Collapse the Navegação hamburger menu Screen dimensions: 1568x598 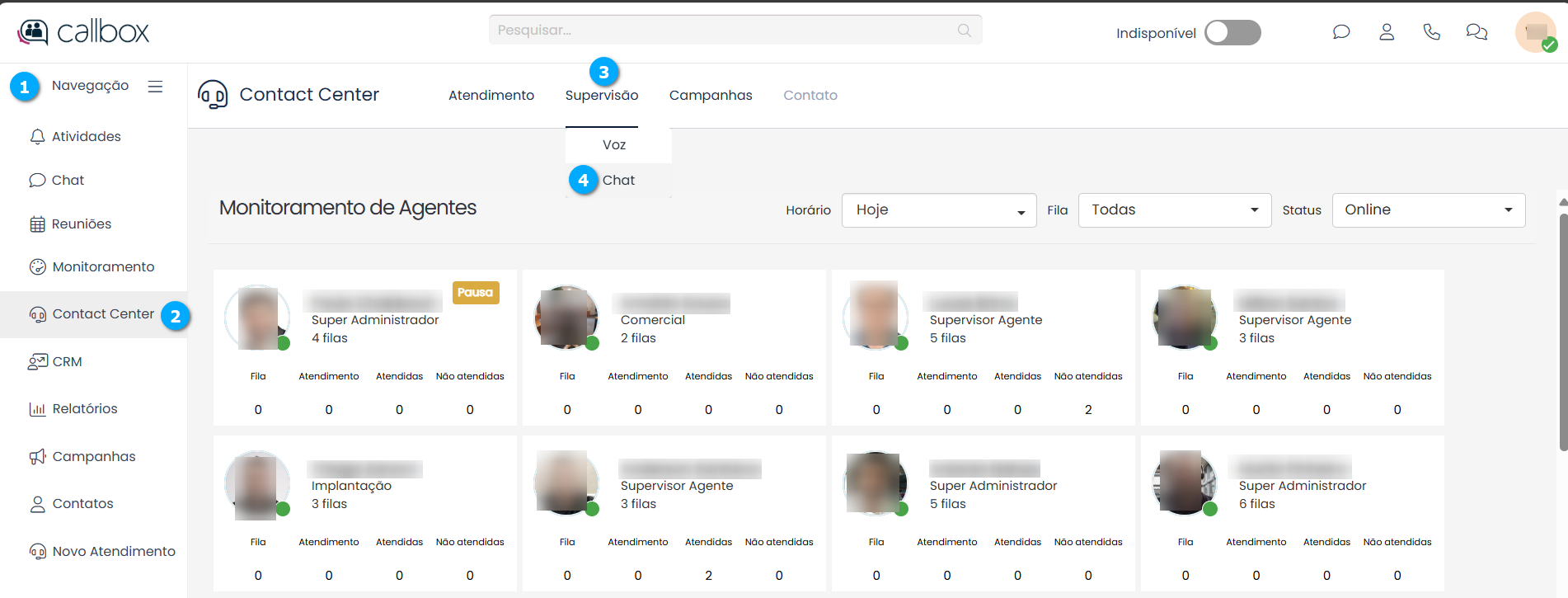pos(155,87)
